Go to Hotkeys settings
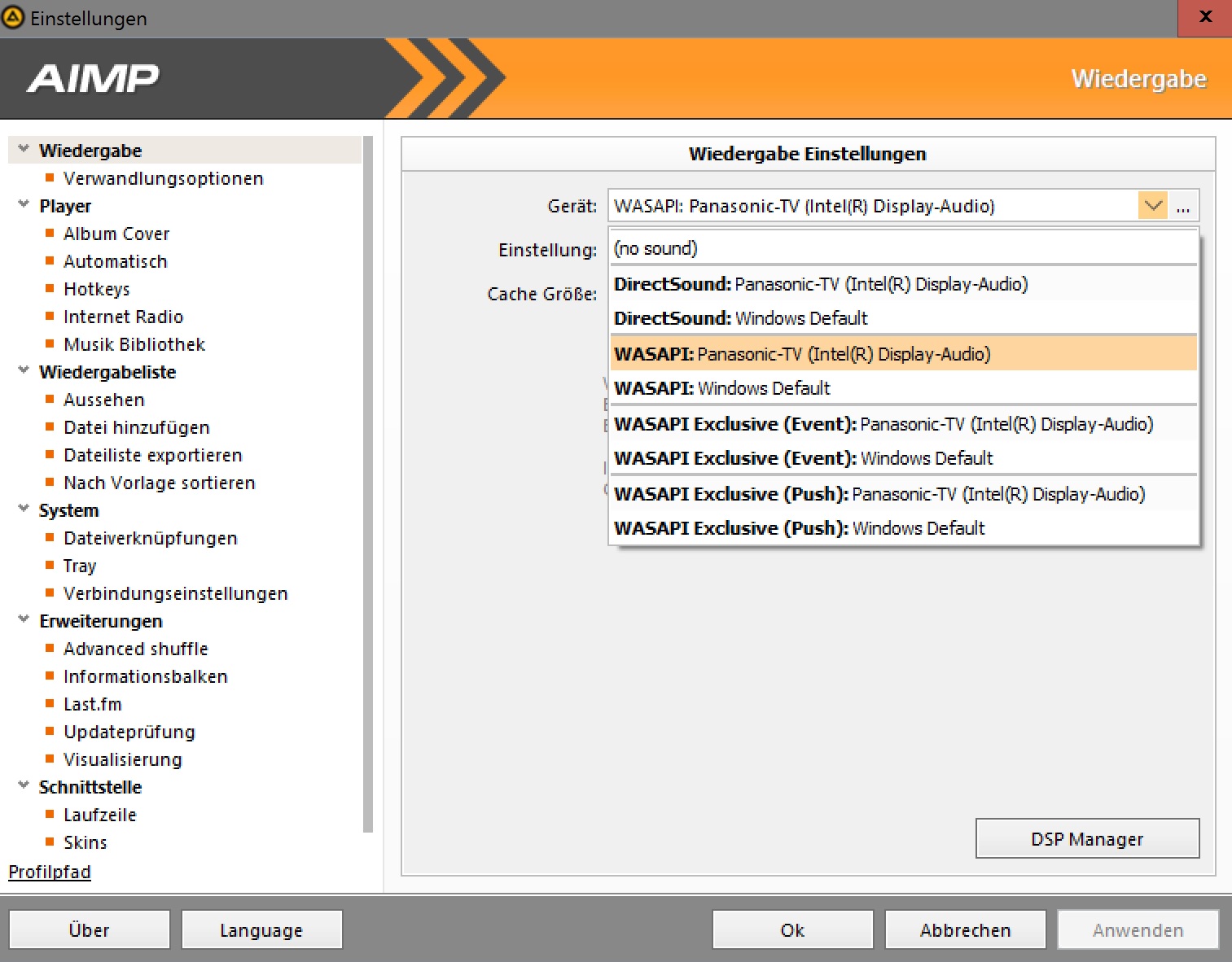1232x962 pixels. point(97,289)
